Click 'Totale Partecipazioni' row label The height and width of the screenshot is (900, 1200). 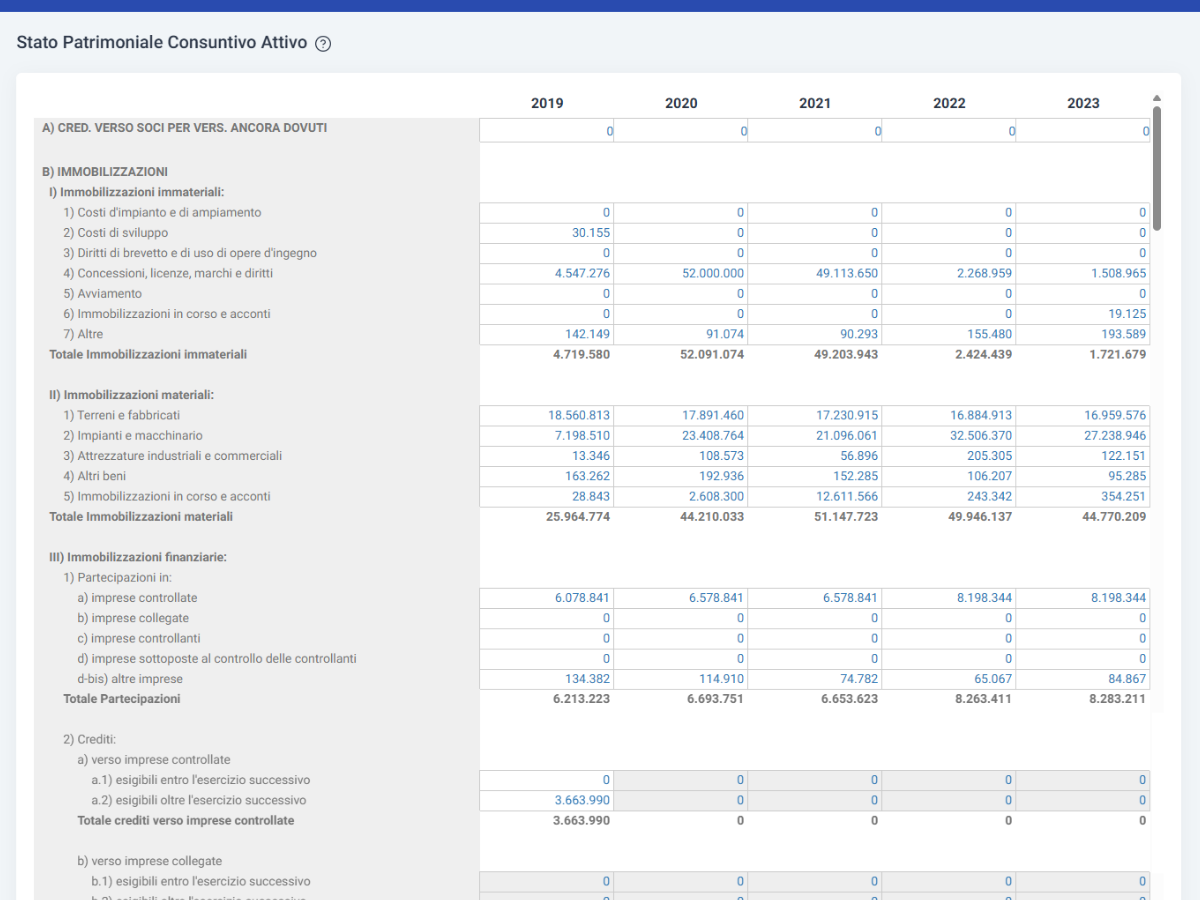tap(122, 699)
